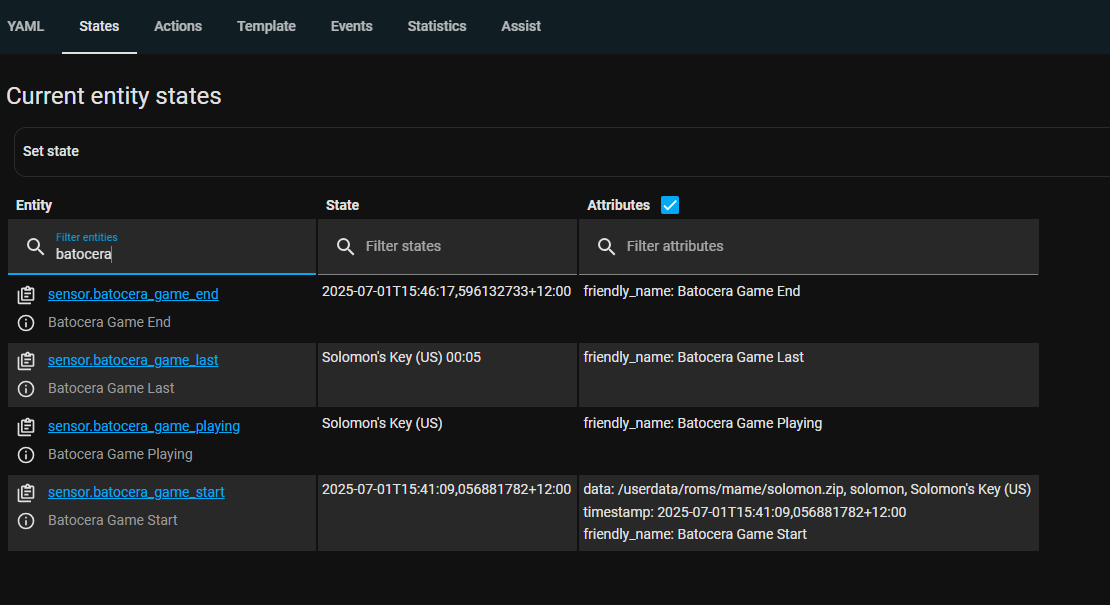Open the sensor.batocera_game_start link

[136, 492]
